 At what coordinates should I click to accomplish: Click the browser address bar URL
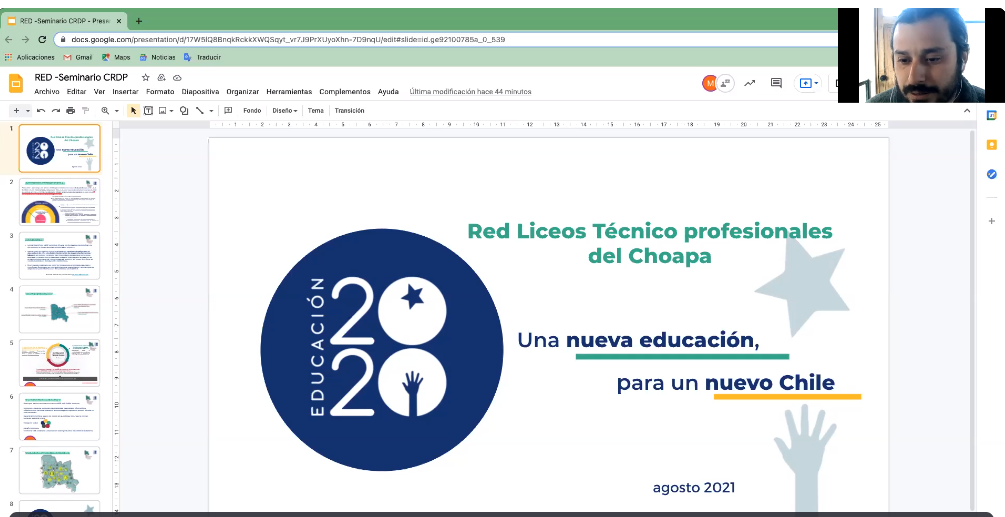(x=300, y=39)
